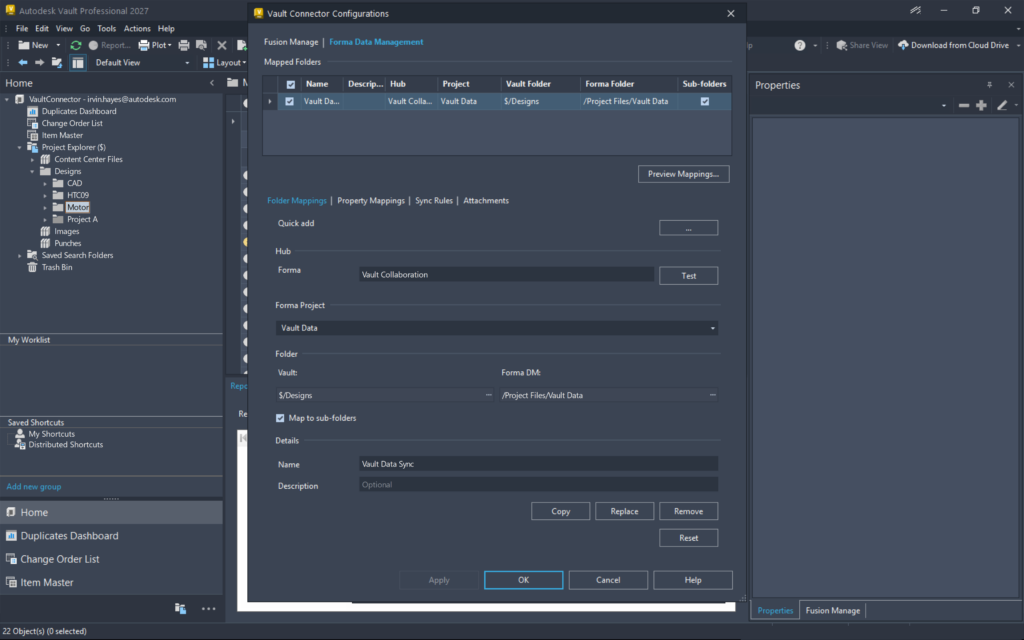Screen dimensions: 1024x640
Task: Open Download from Cloud Drive dropdown arrow
Action: point(1018,45)
